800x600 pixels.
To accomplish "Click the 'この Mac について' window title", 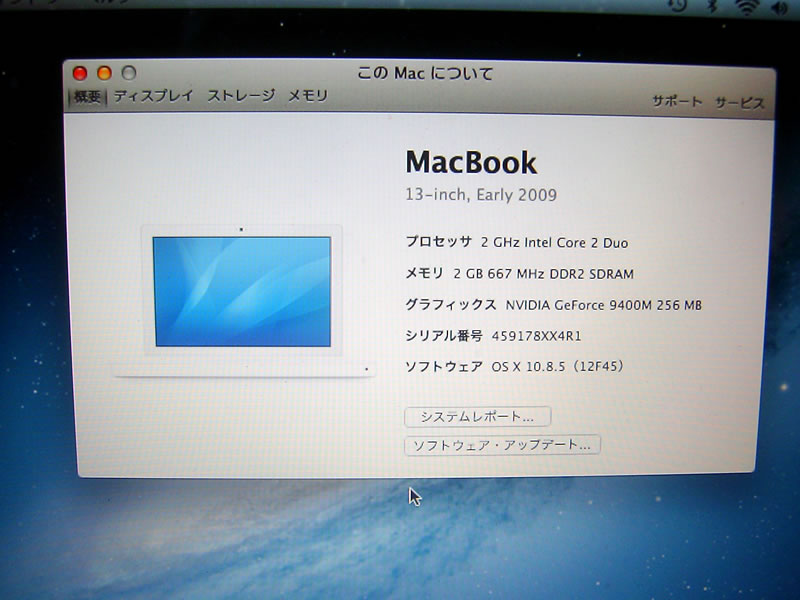I will (425, 73).
